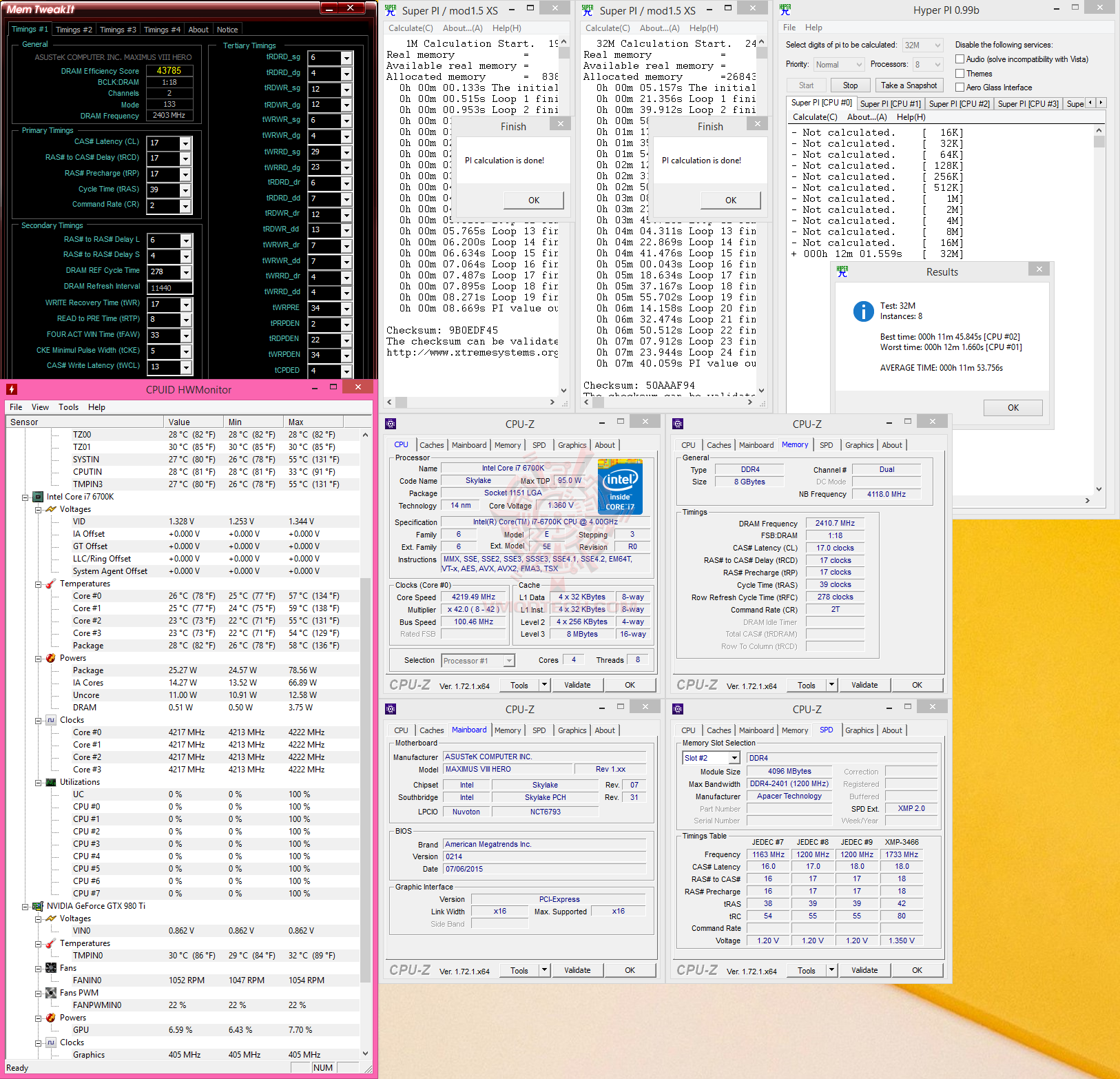Switch to Timings #4 tab in Mem TweakIt
The image size is (1120, 1079).
coord(162,30)
